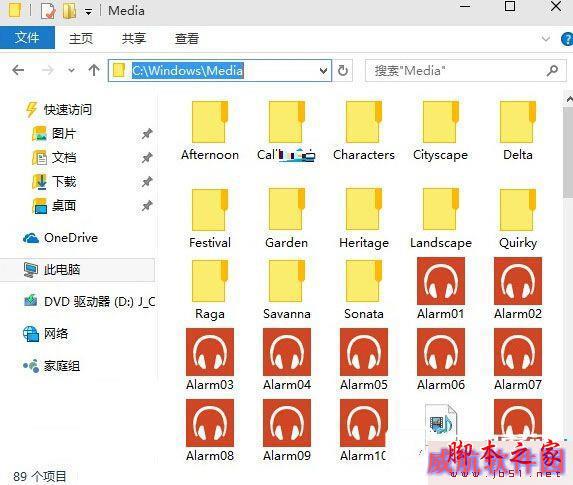The height and width of the screenshot is (485, 573).
Task: Select the Heritage folder
Action: pyautogui.click(x=364, y=218)
